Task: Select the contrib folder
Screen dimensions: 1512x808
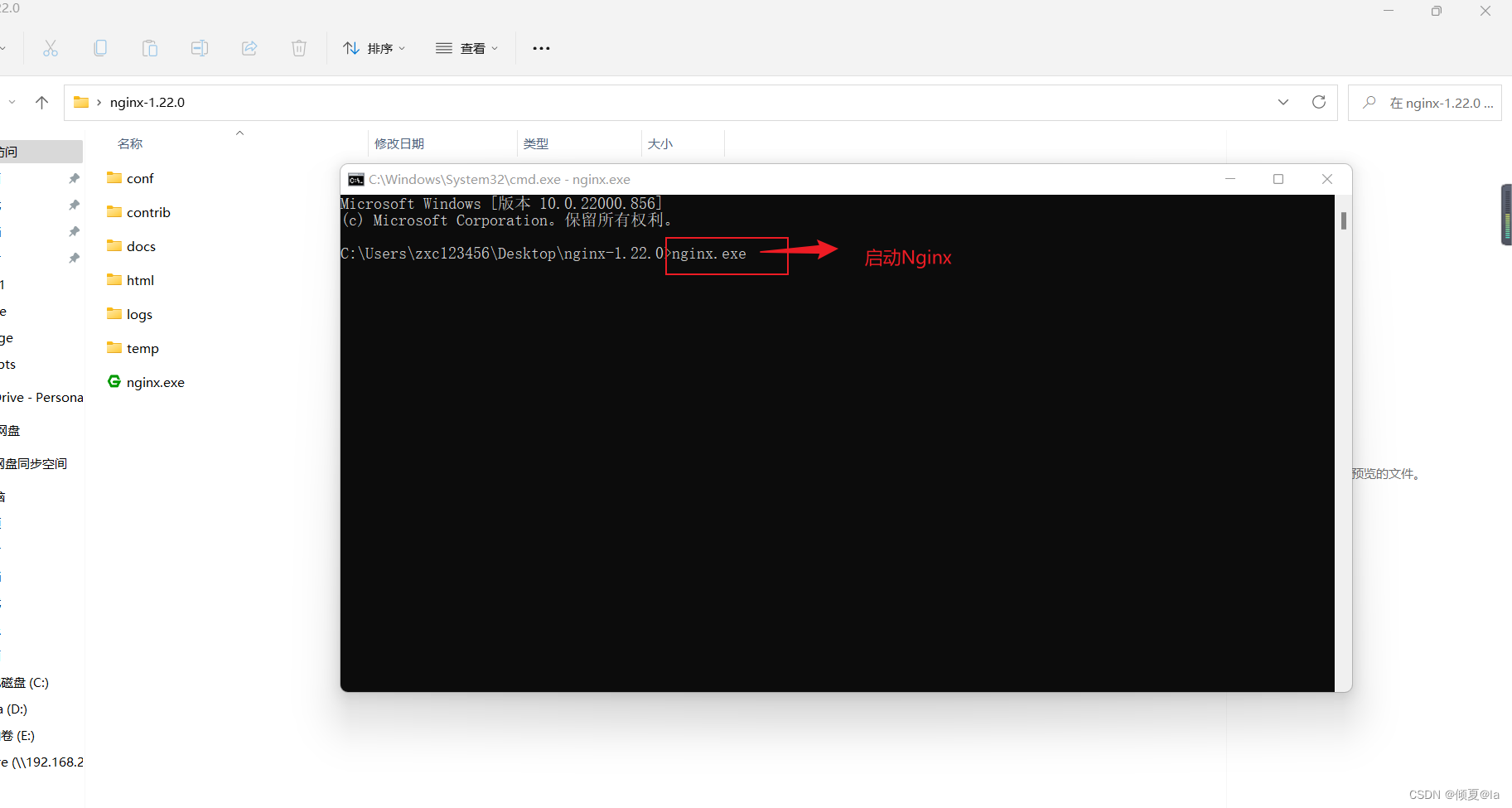Action: tap(148, 212)
